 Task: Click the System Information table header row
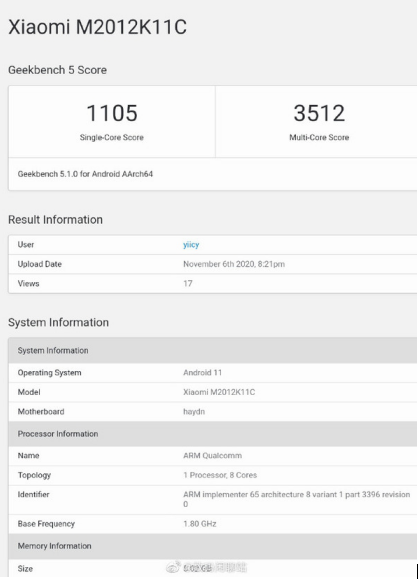[x=212, y=350]
